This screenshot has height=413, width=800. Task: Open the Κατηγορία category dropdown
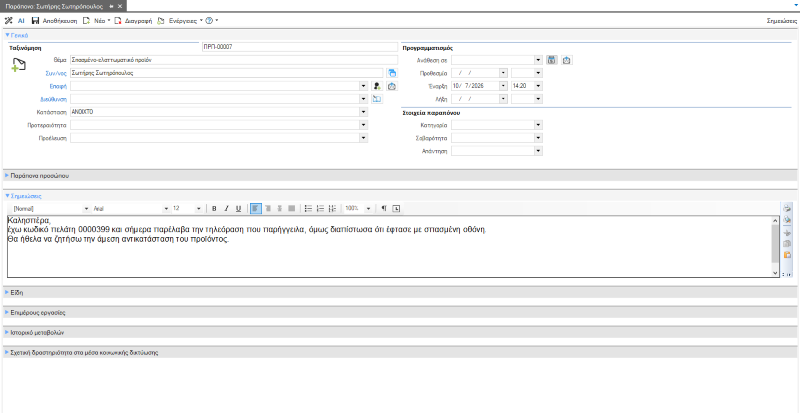coord(538,125)
